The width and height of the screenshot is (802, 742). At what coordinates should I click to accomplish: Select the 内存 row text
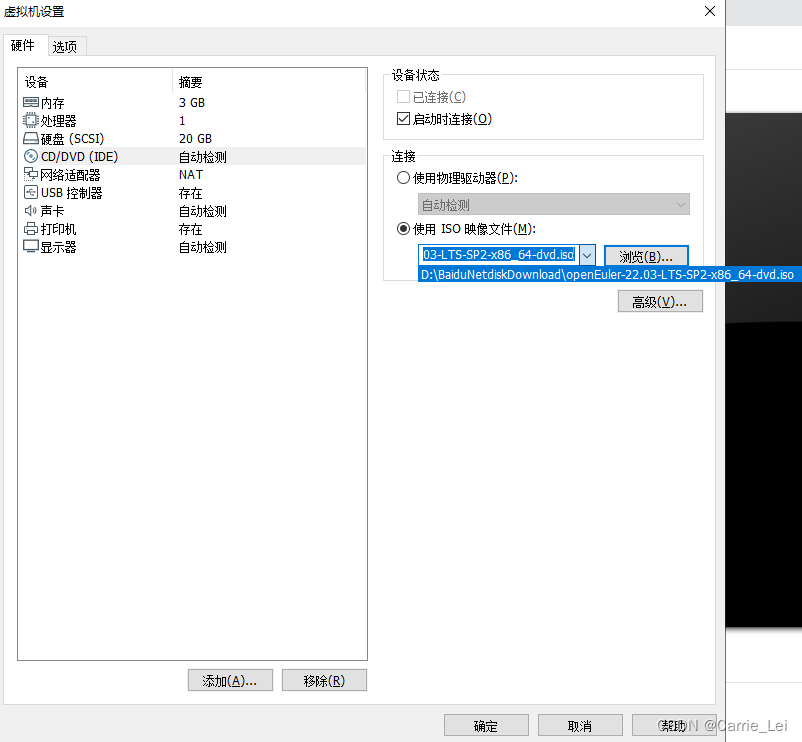53,103
